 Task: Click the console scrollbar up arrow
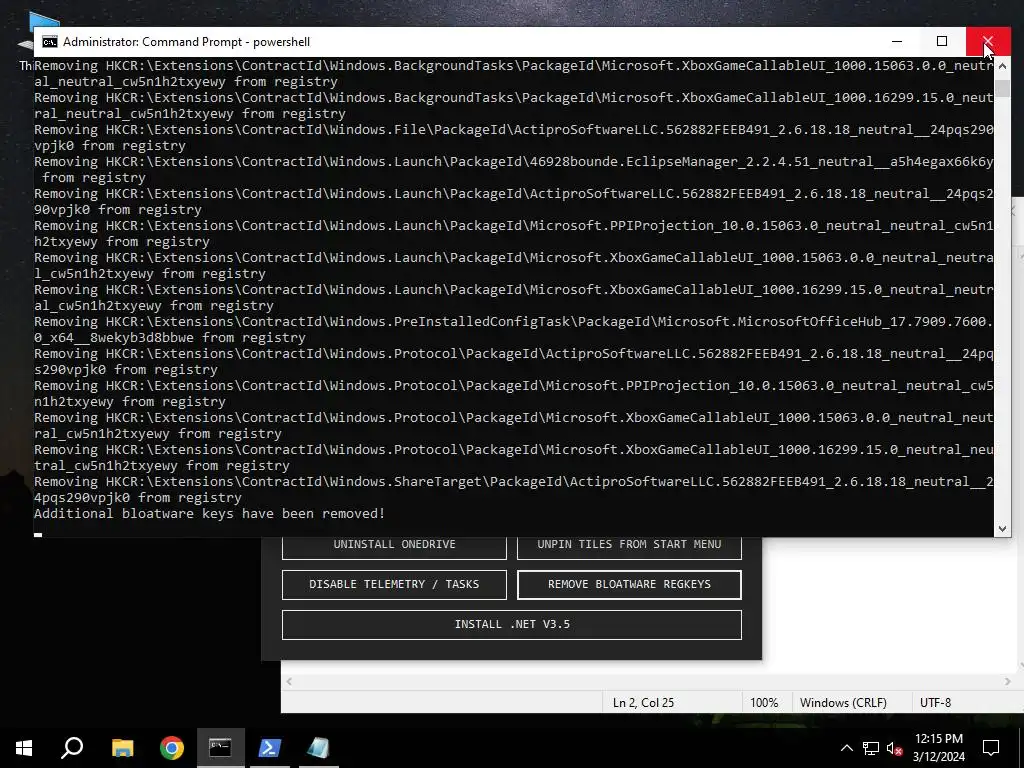pyautogui.click(x=1002, y=65)
